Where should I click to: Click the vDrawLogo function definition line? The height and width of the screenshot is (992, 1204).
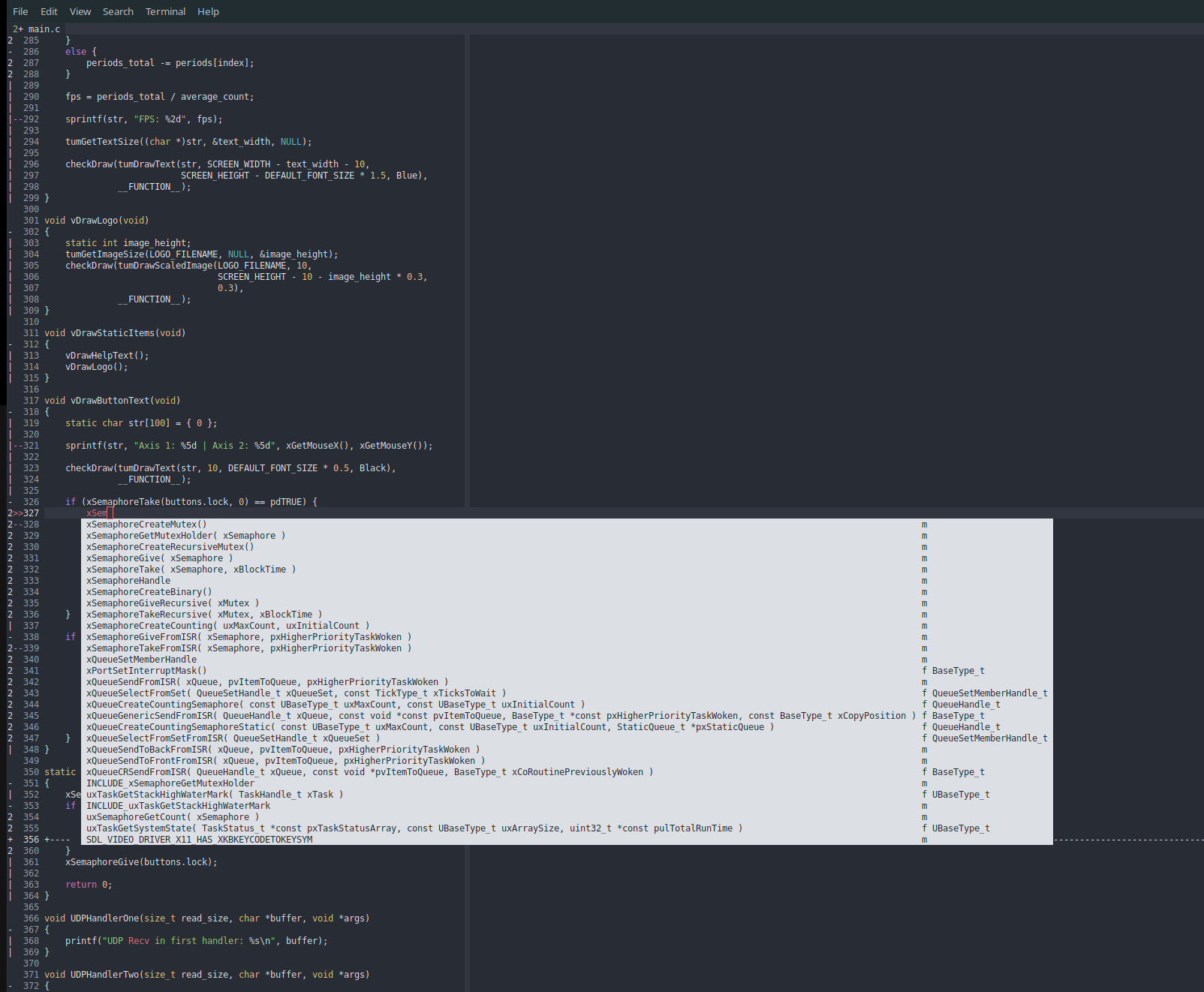pos(97,221)
